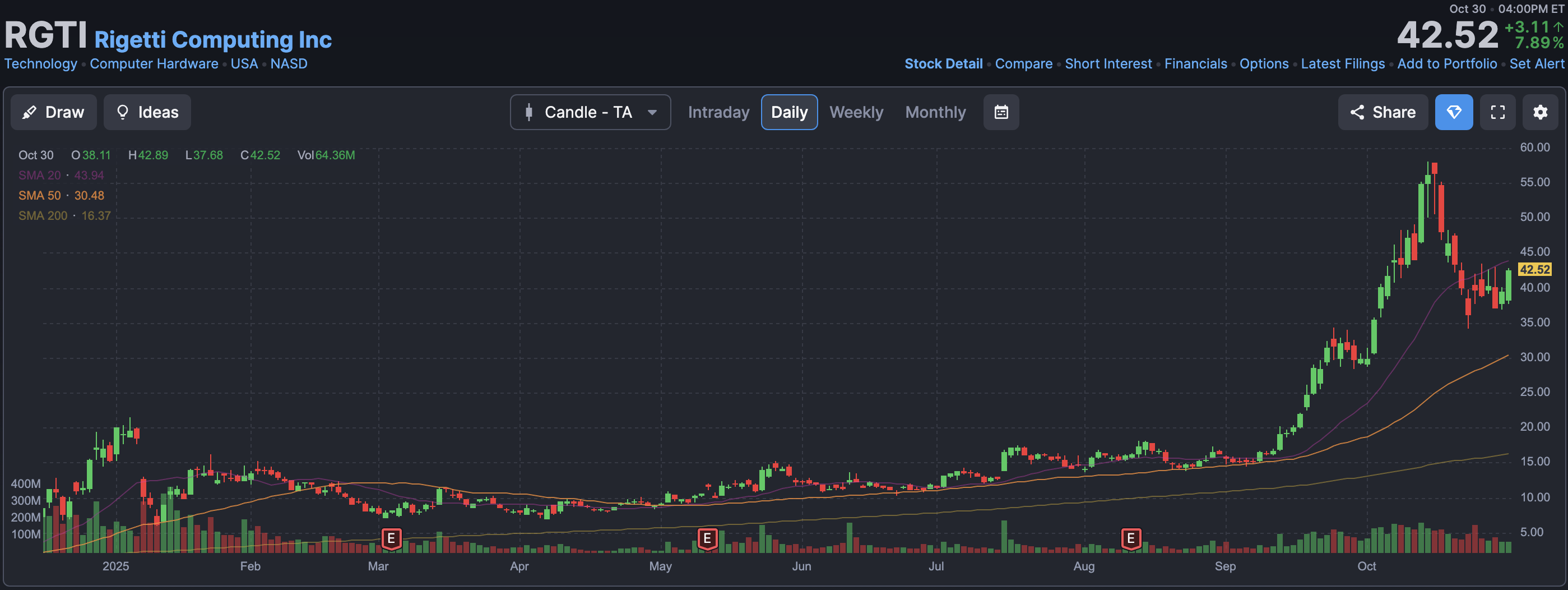The image size is (1568, 590).
Task: Select the Daily timeframe tab
Action: click(789, 112)
